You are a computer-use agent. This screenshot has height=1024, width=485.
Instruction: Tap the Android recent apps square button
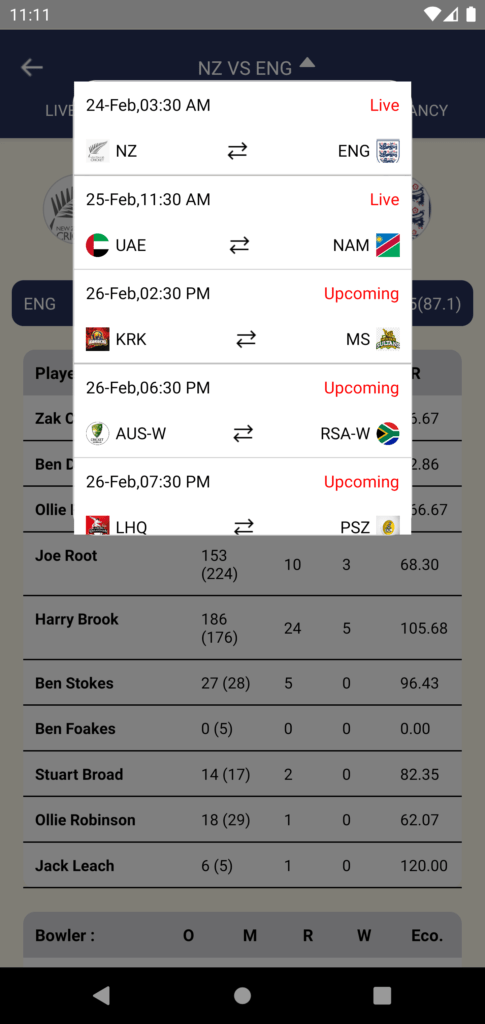coord(382,995)
